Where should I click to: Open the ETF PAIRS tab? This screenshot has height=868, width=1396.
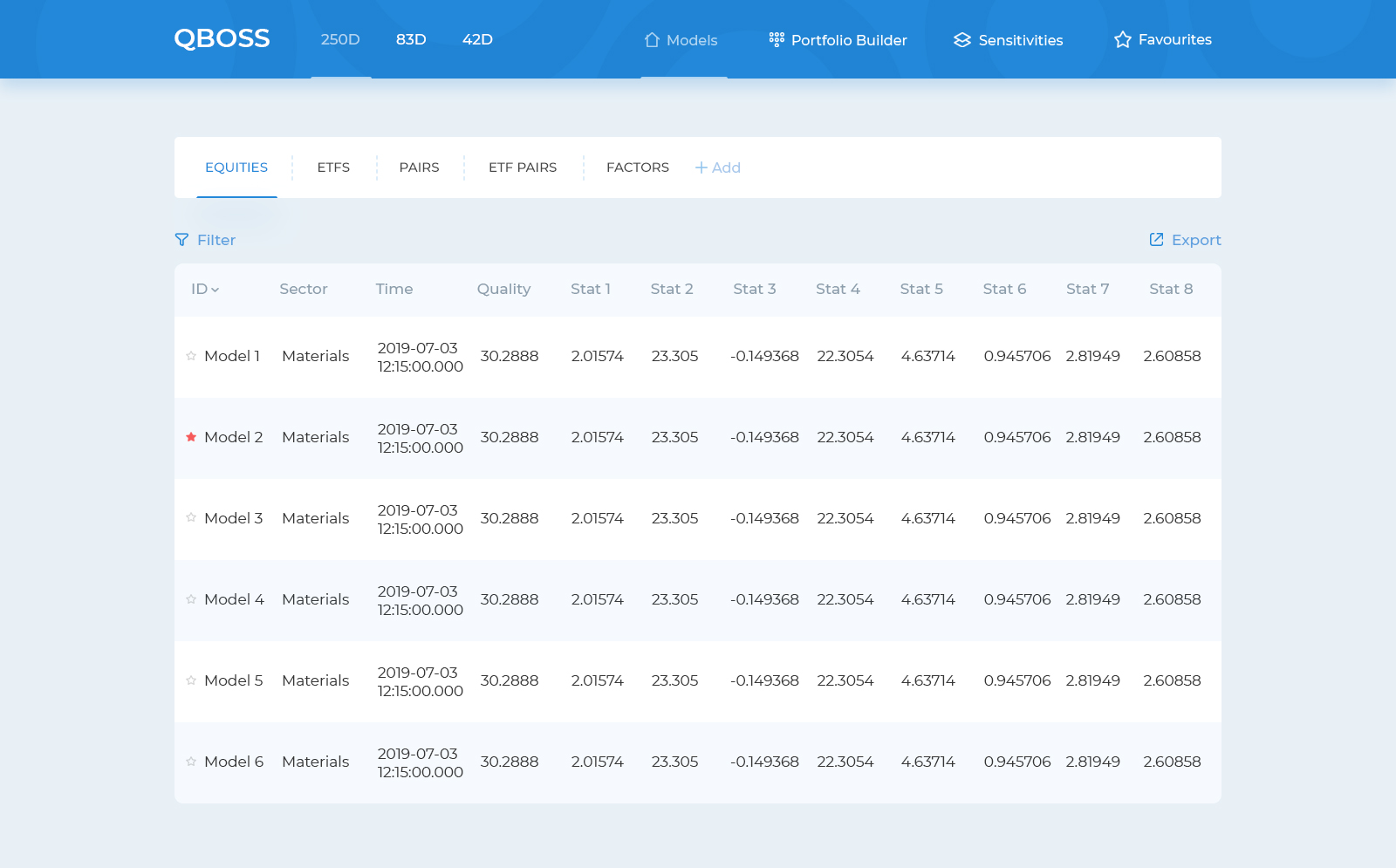[523, 167]
